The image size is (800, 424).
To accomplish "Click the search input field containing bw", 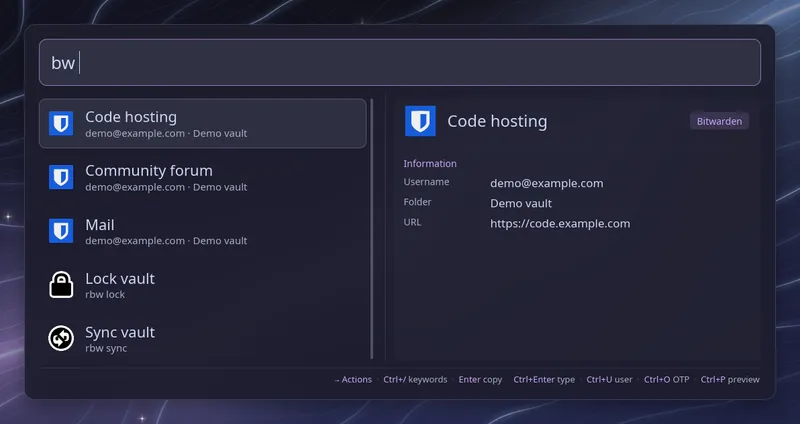I will [x=400, y=62].
